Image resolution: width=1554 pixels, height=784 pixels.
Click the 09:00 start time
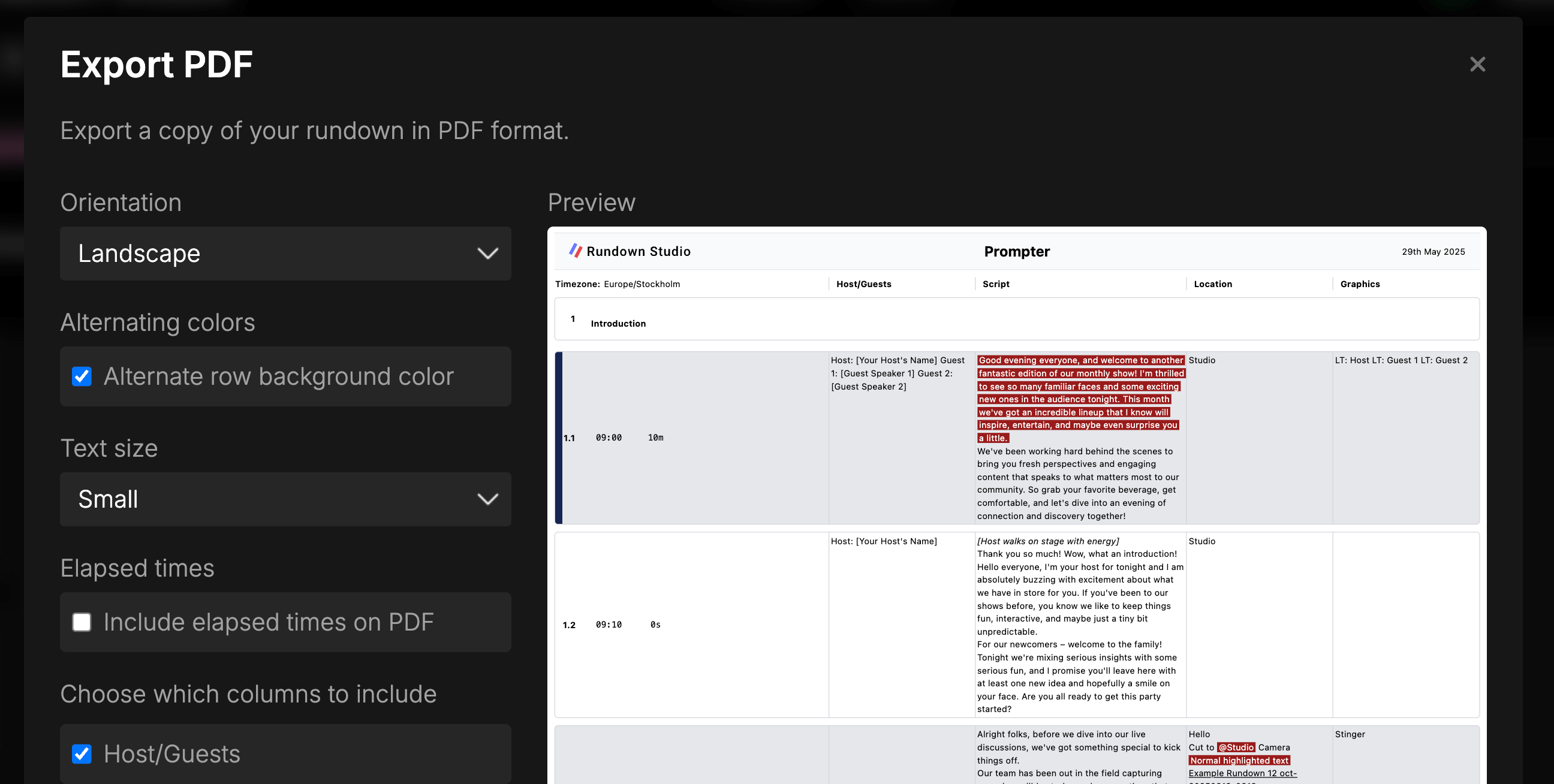tap(608, 438)
